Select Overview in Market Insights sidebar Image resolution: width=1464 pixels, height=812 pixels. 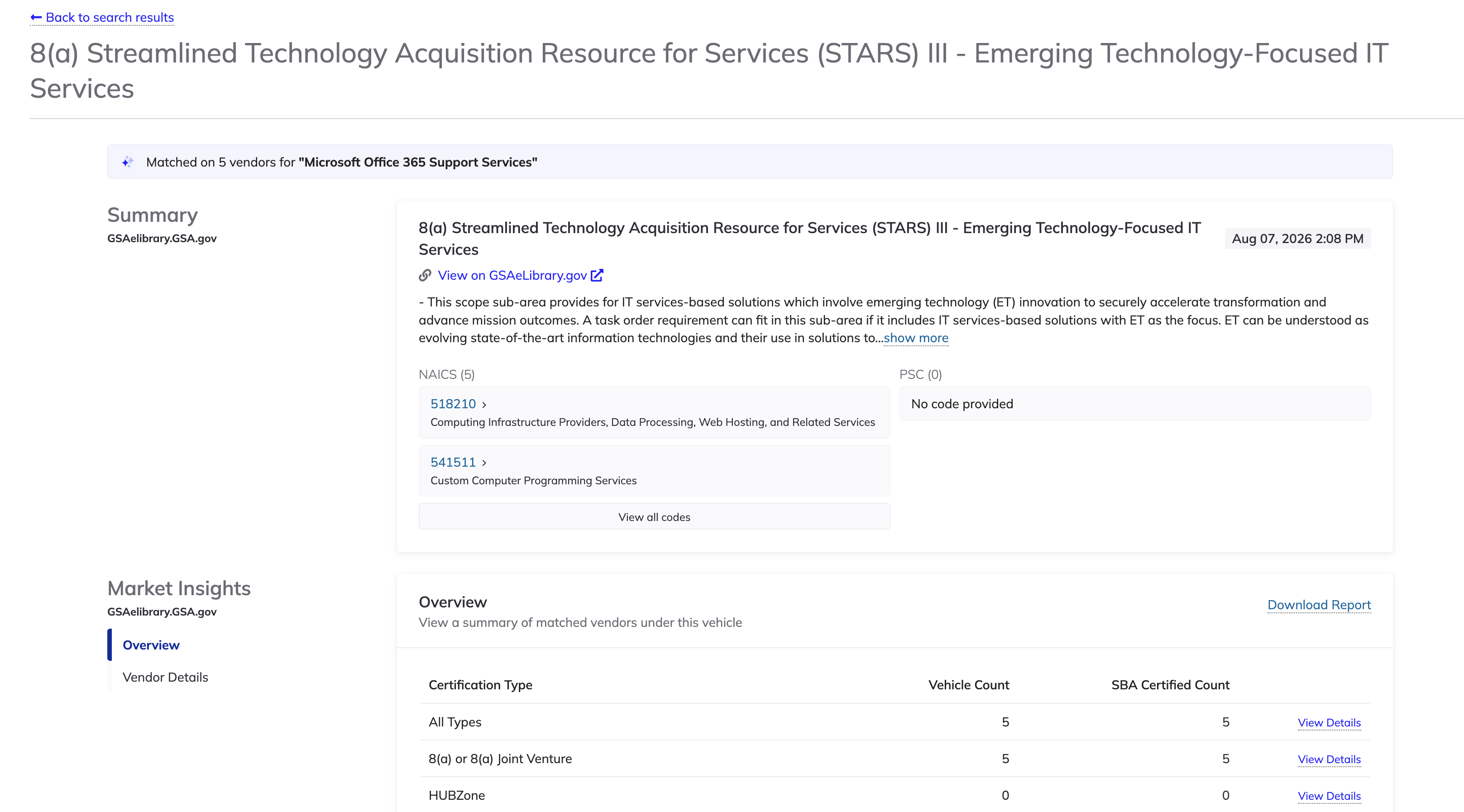(x=151, y=645)
